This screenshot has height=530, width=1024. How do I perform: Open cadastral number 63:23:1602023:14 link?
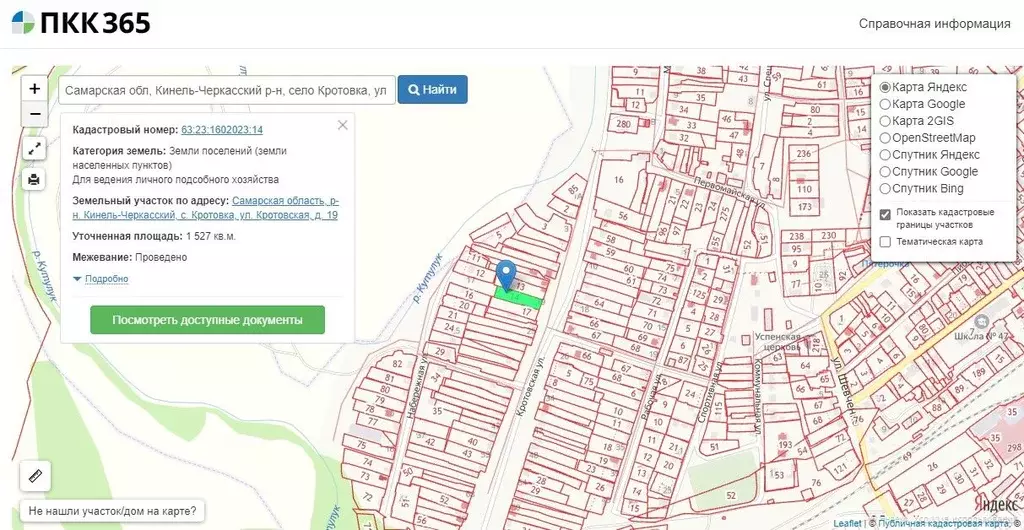[222, 130]
